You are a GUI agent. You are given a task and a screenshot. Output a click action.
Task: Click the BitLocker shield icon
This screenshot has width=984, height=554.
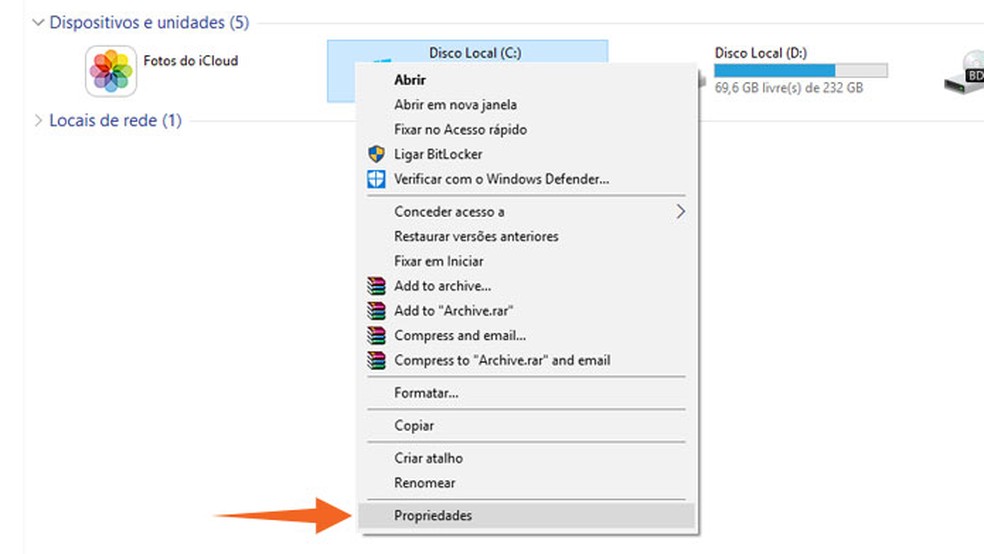click(376, 154)
